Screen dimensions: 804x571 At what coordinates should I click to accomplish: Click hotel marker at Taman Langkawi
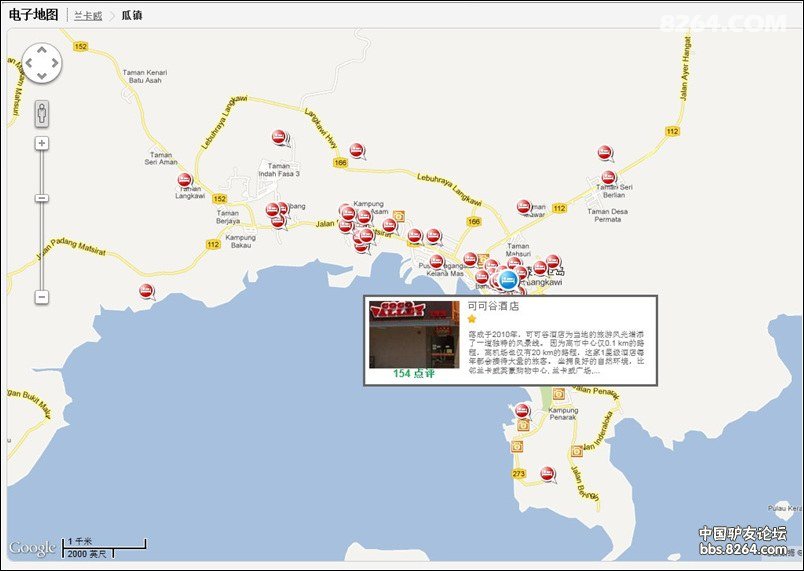(185, 180)
